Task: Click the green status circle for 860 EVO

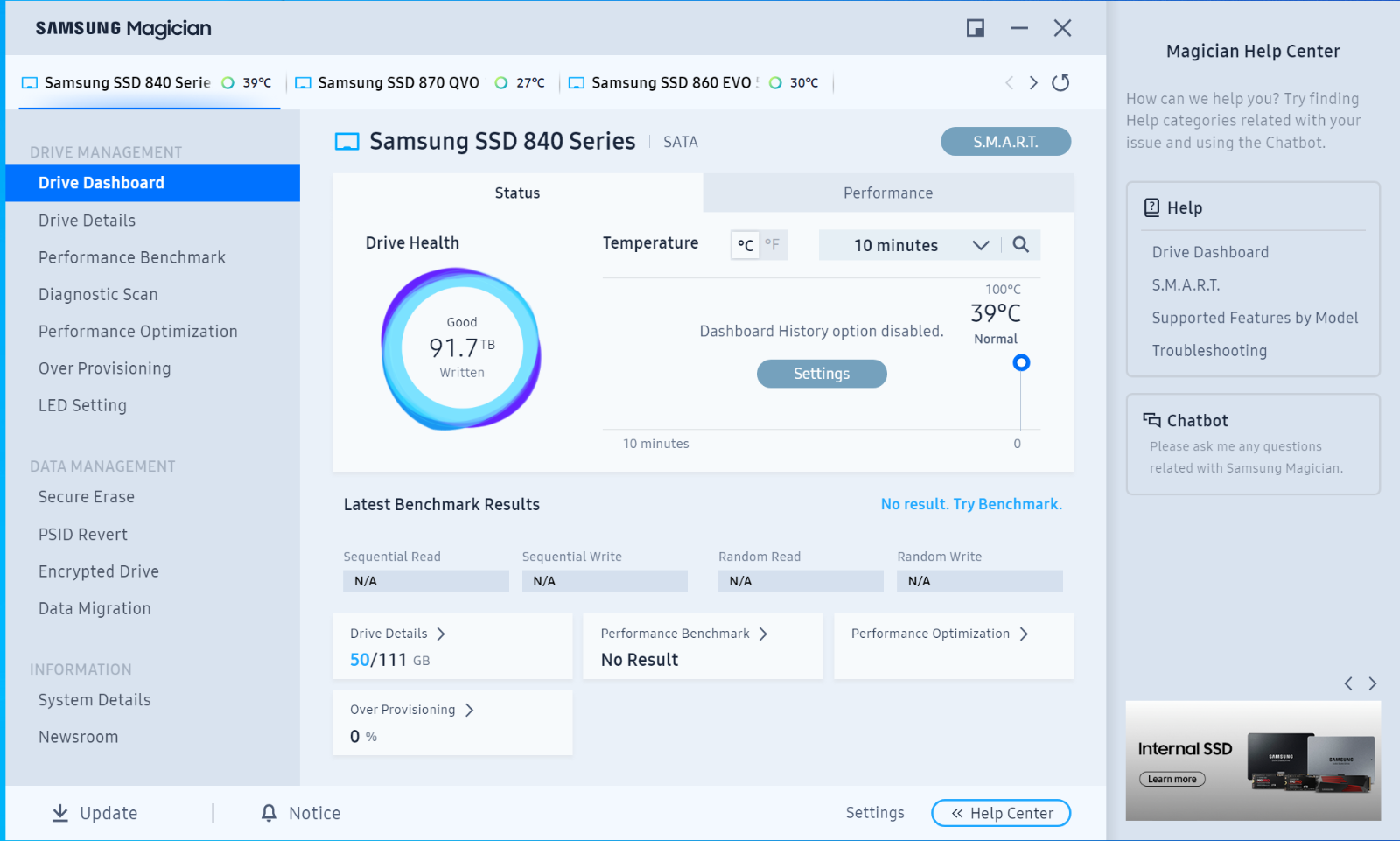Action: [x=775, y=83]
